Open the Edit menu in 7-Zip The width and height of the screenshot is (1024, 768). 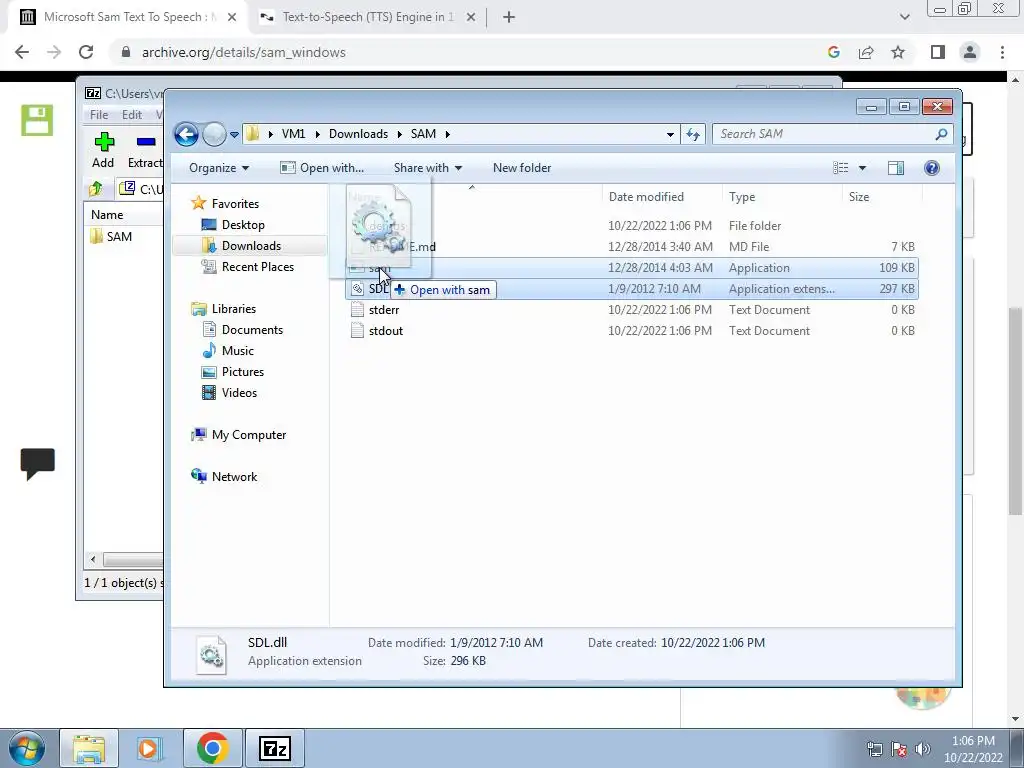coord(131,114)
